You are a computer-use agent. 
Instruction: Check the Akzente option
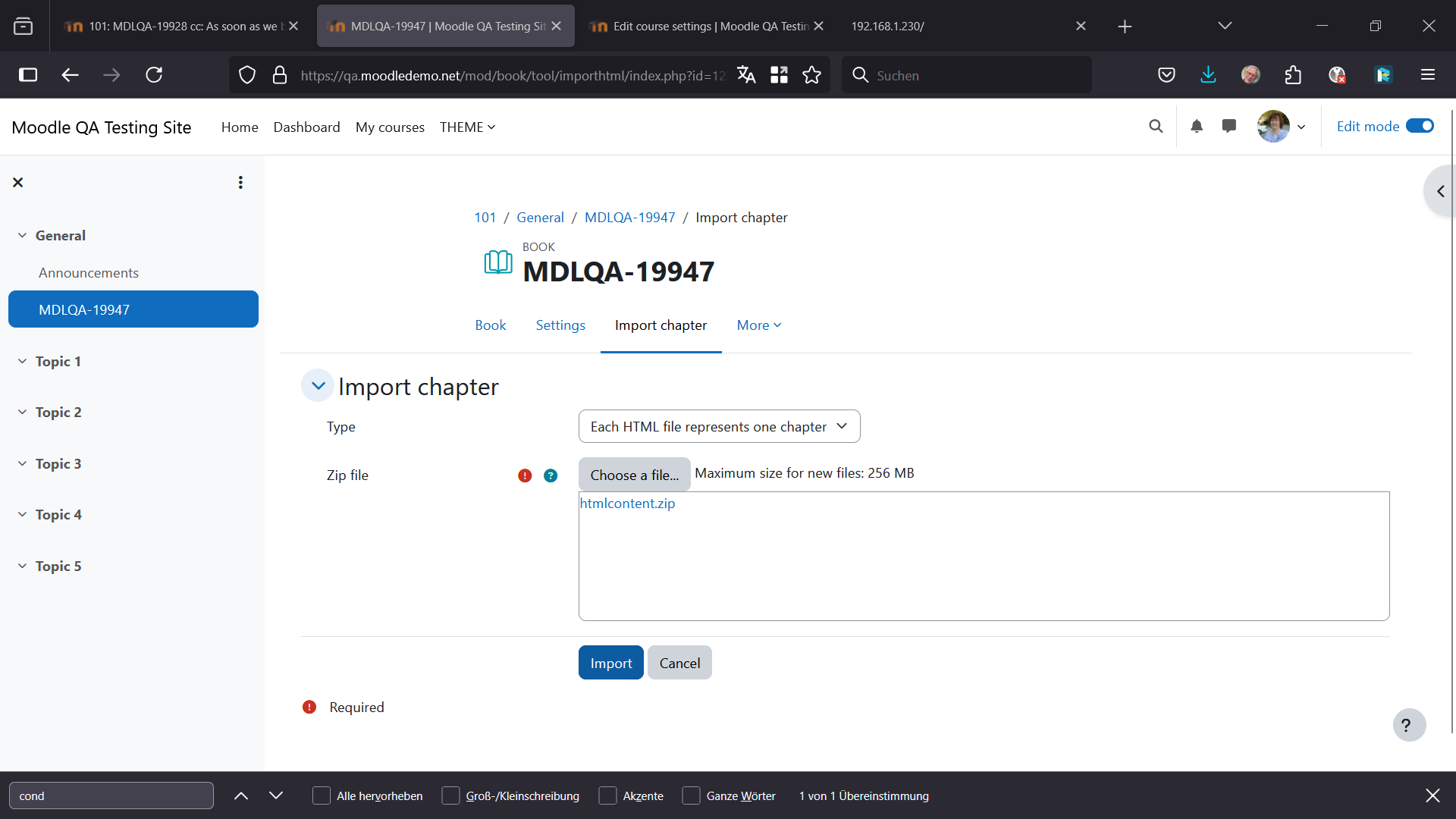[607, 795]
